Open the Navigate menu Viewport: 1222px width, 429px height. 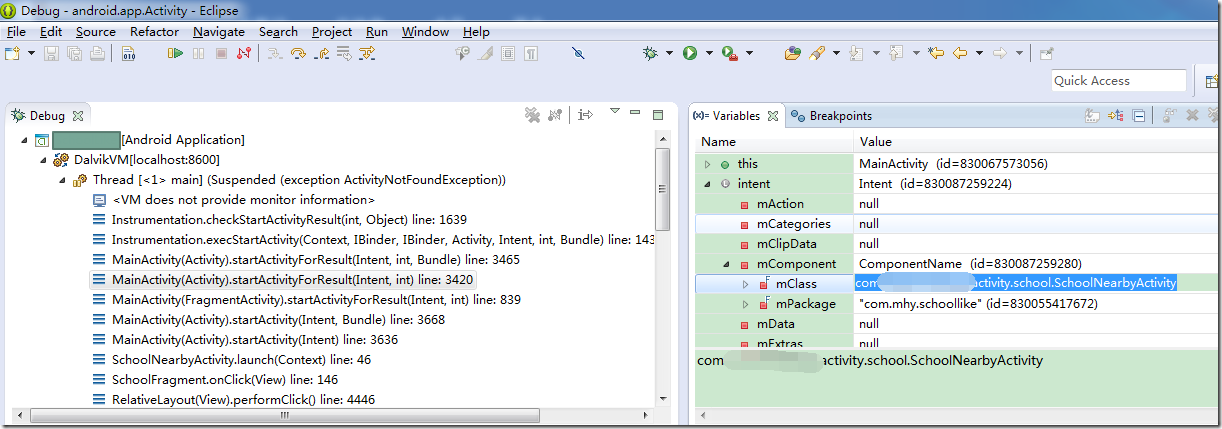coord(219,31)
